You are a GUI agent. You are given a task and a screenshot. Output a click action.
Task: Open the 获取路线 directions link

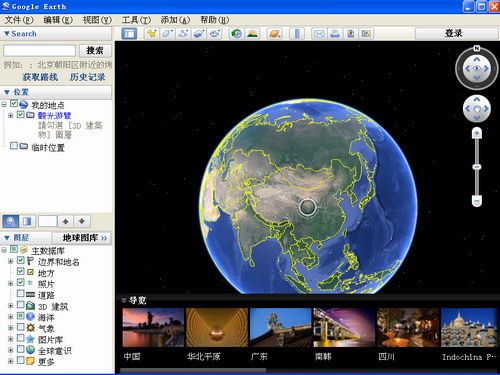(x=40, y=77)
